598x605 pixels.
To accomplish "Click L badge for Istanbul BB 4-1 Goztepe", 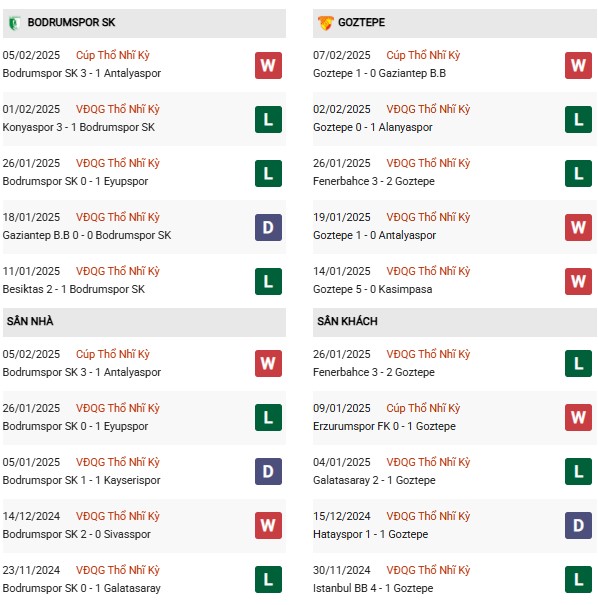I will tap(578, 579).
